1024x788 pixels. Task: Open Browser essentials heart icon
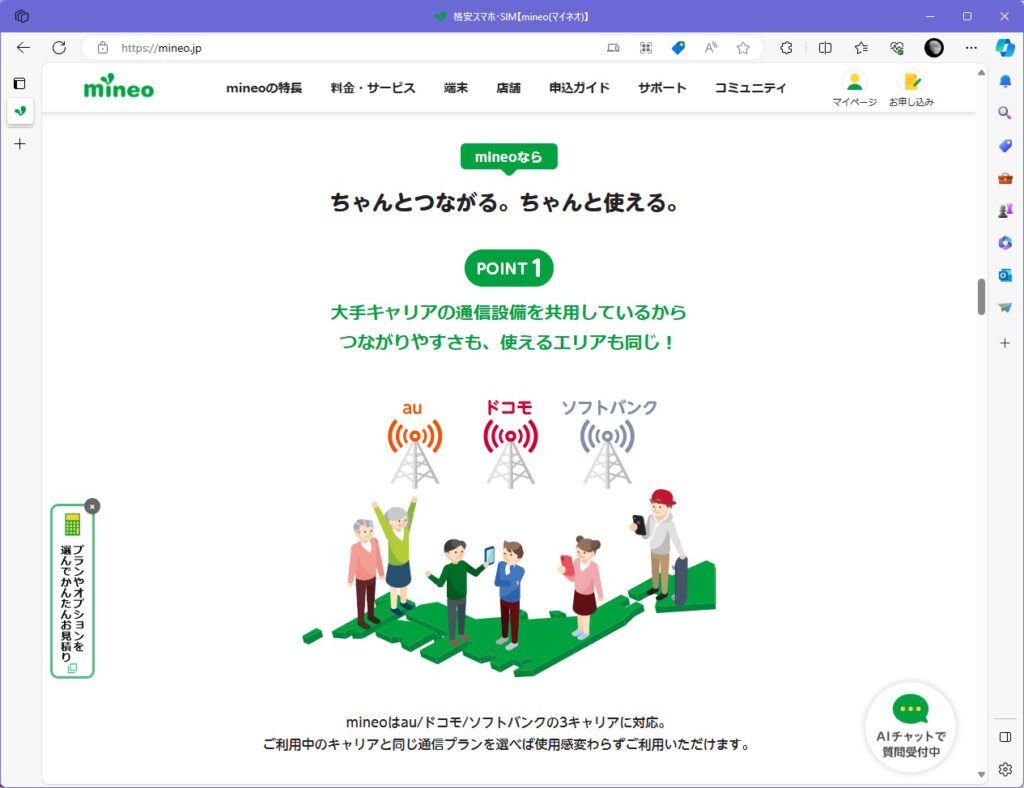pos(897,48)
